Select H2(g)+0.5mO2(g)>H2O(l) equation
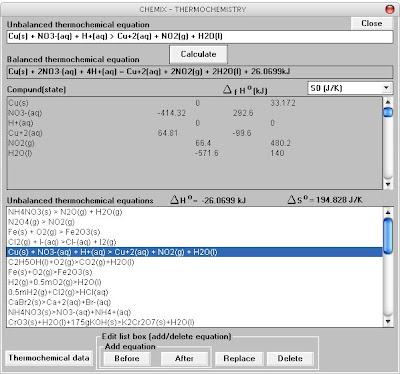This screenshot has width=400, height=374. click(195, 282)
